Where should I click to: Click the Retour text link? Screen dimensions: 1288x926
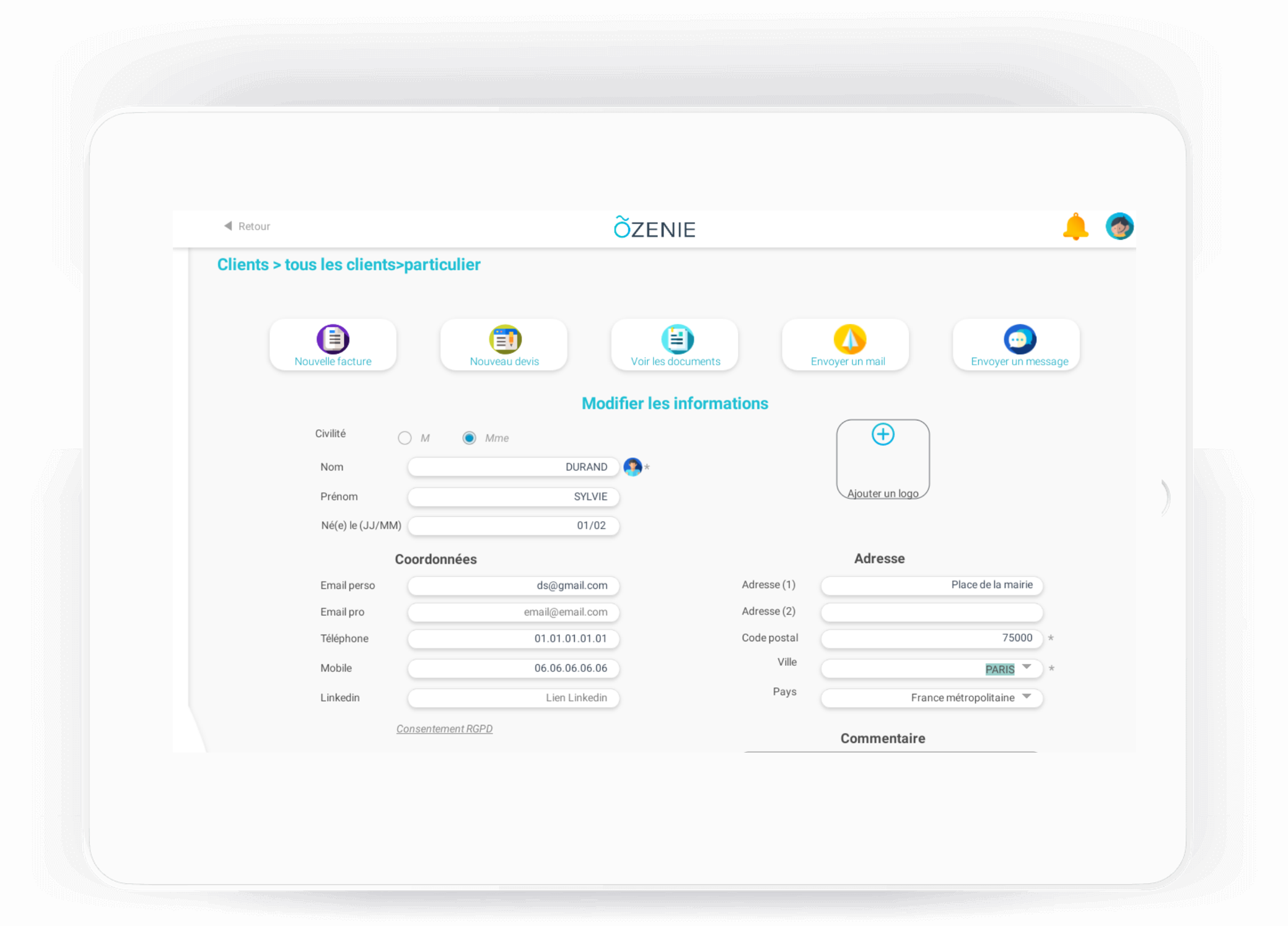pos(254,227)
